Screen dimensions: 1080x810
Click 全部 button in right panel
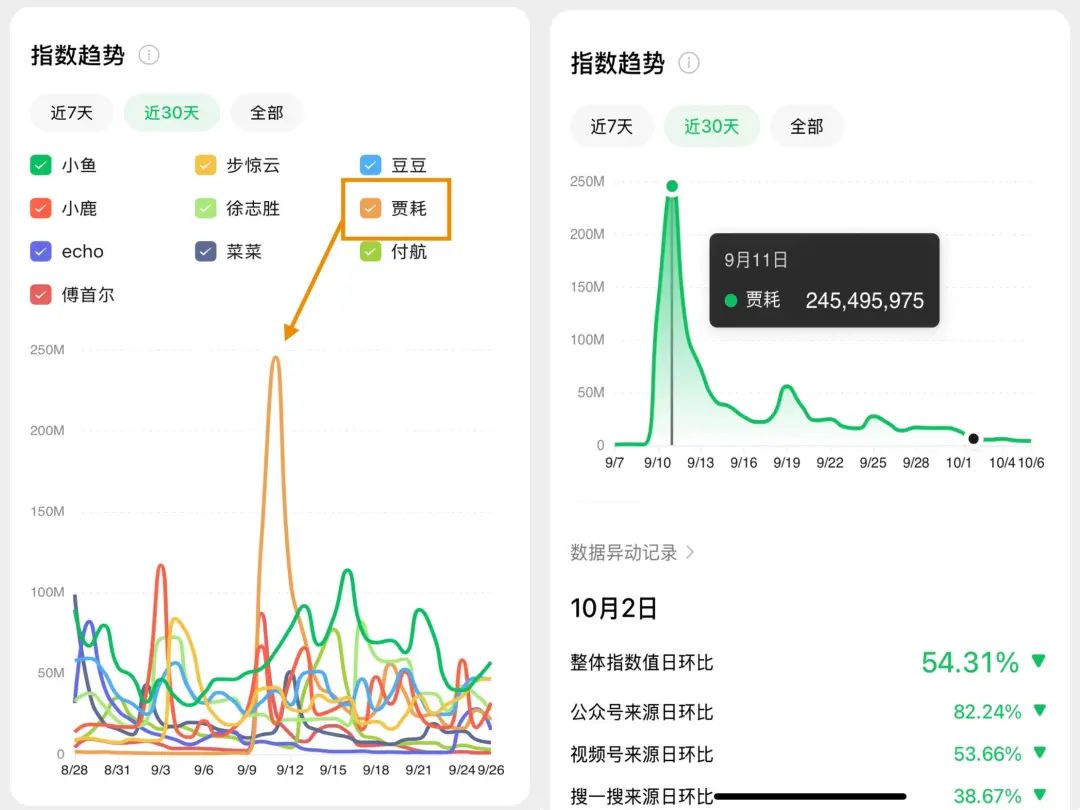[x=807, y=126]
